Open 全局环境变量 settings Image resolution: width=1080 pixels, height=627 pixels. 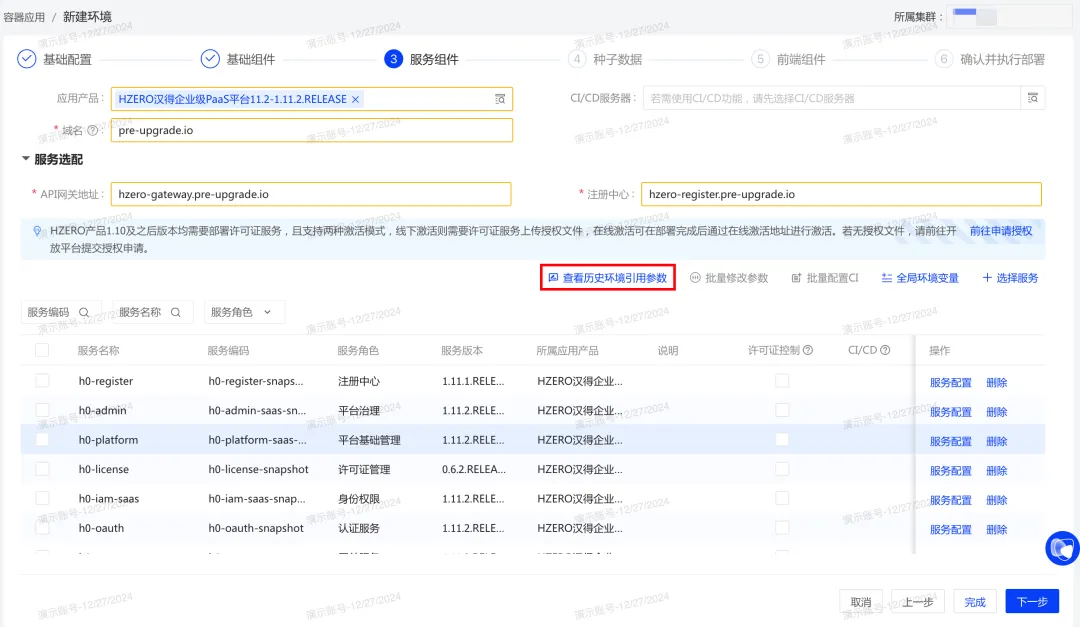pos(920,278)
